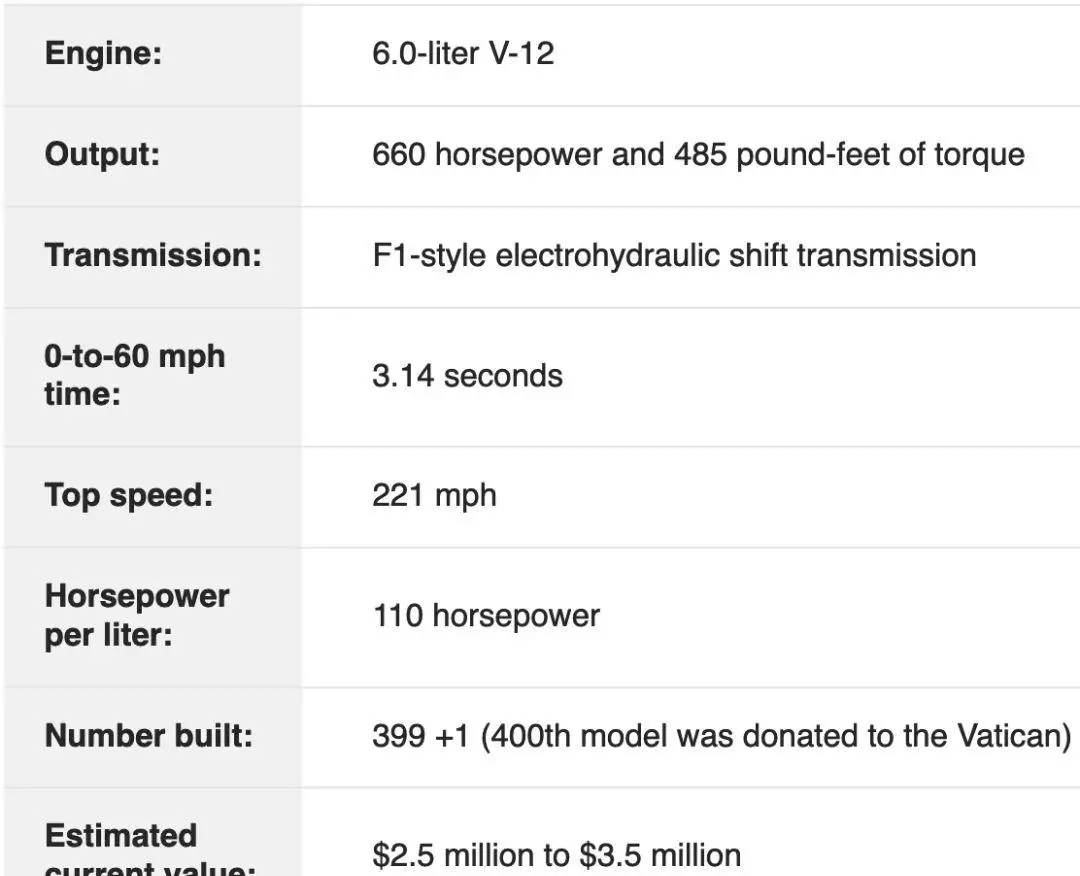
Task: Click the 'Top speed:' label
Action: click(x=129, y=496)
